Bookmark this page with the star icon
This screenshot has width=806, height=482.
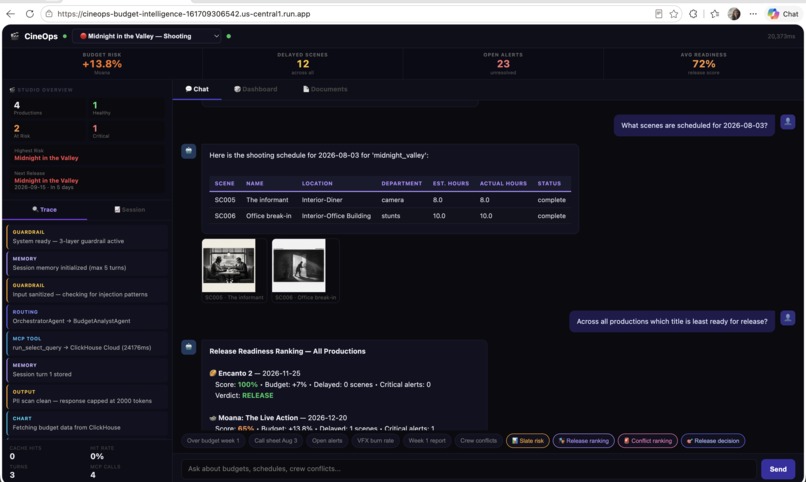(674, 14)
